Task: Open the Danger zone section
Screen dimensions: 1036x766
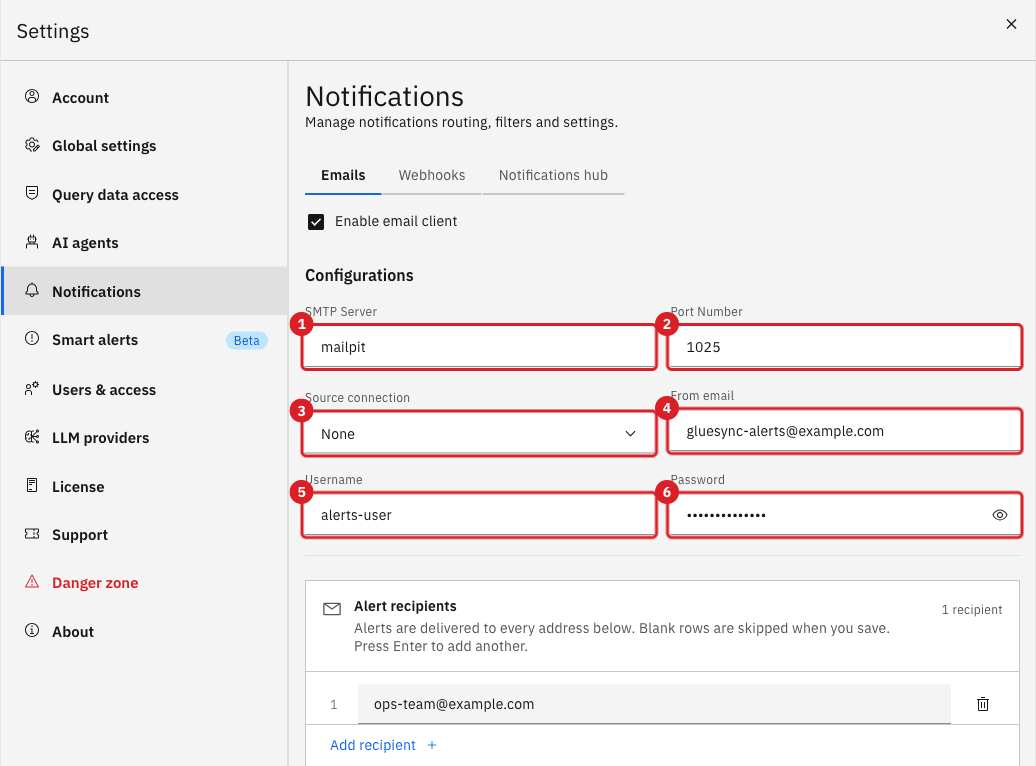Action: (x=144, y=582)
